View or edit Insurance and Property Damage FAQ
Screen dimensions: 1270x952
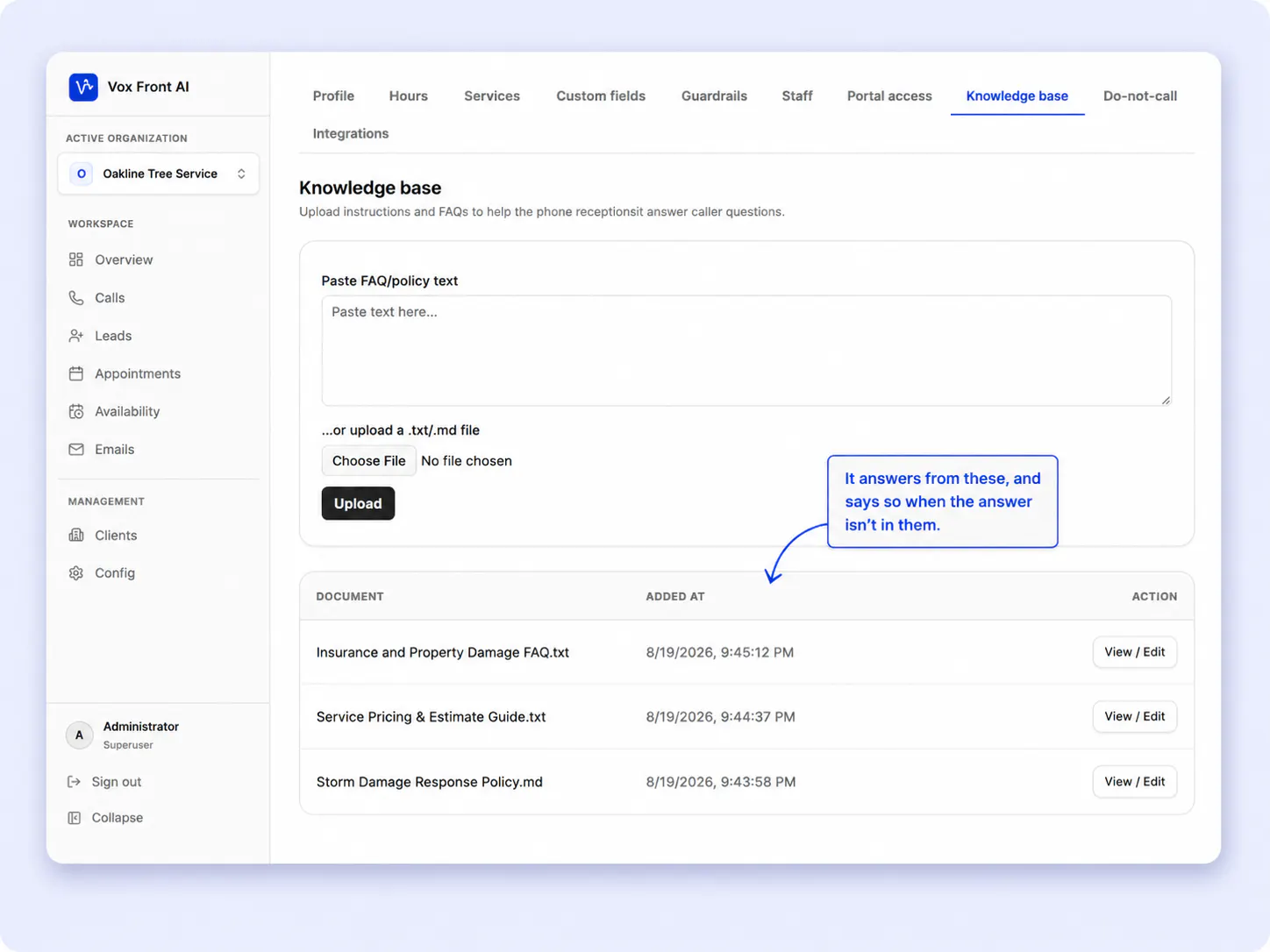coord(1135,652)
